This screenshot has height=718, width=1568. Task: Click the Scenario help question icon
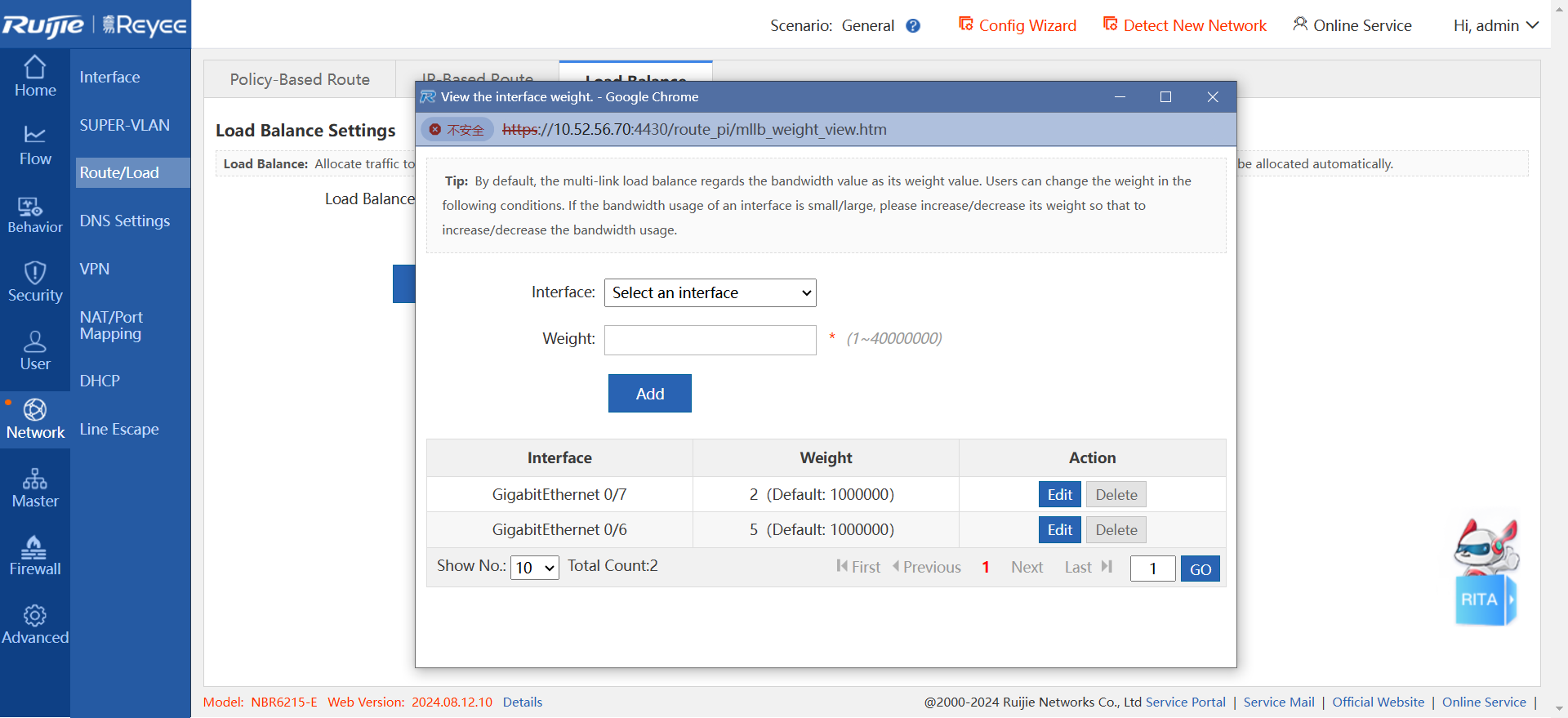pos(913,26)
